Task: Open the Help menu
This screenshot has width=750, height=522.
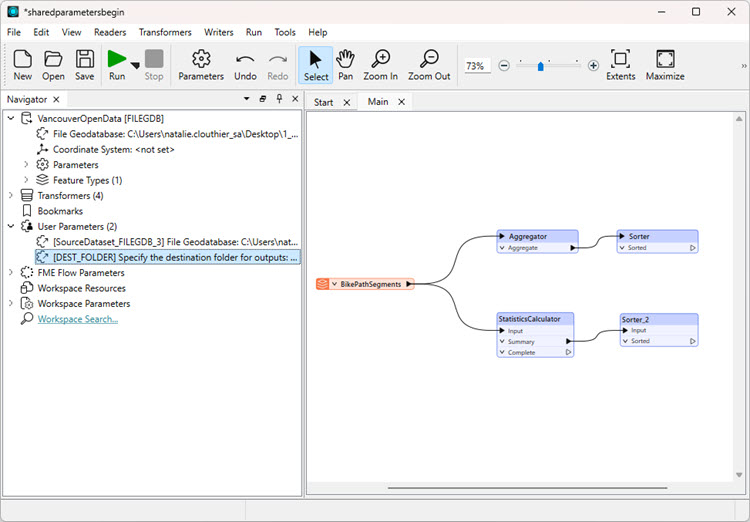Action: (318, 32)
